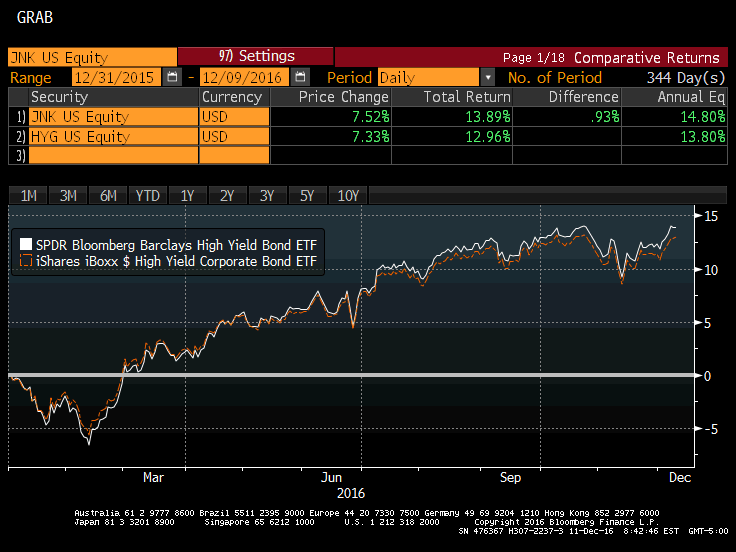
Task: Open the 97) Settings menu
Action: click(256, 56)
